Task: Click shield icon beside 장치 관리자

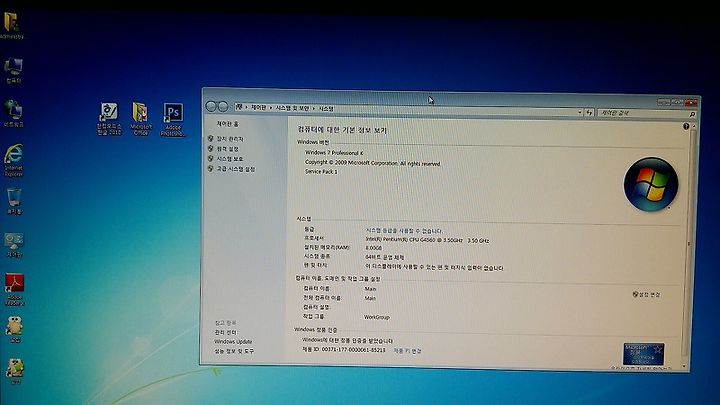Action: pyautogui.click(x=210, y=138)
